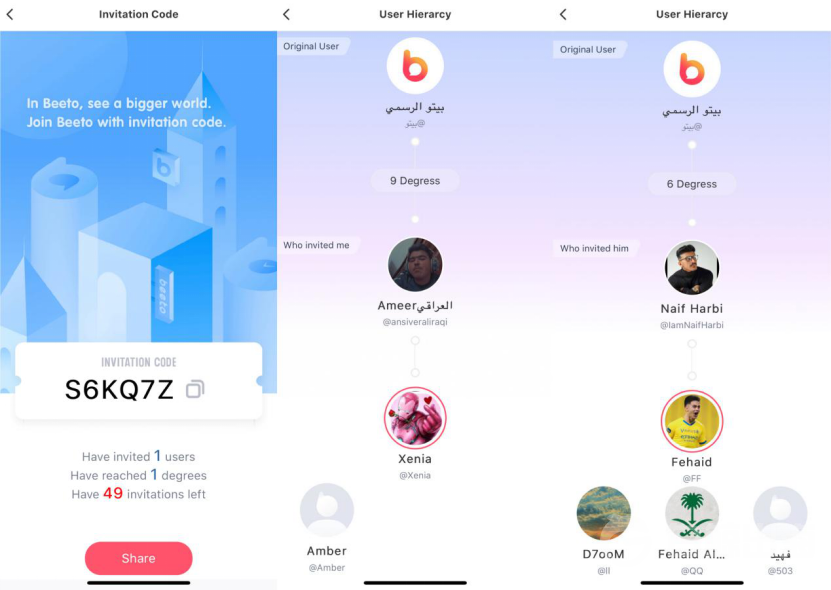Copy the invitation code S6KQ7Z
831x590 pixels.
tap(195, 390)
